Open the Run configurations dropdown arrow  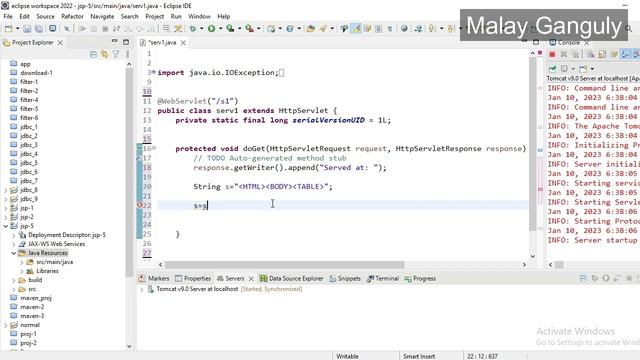coord(220,28)
